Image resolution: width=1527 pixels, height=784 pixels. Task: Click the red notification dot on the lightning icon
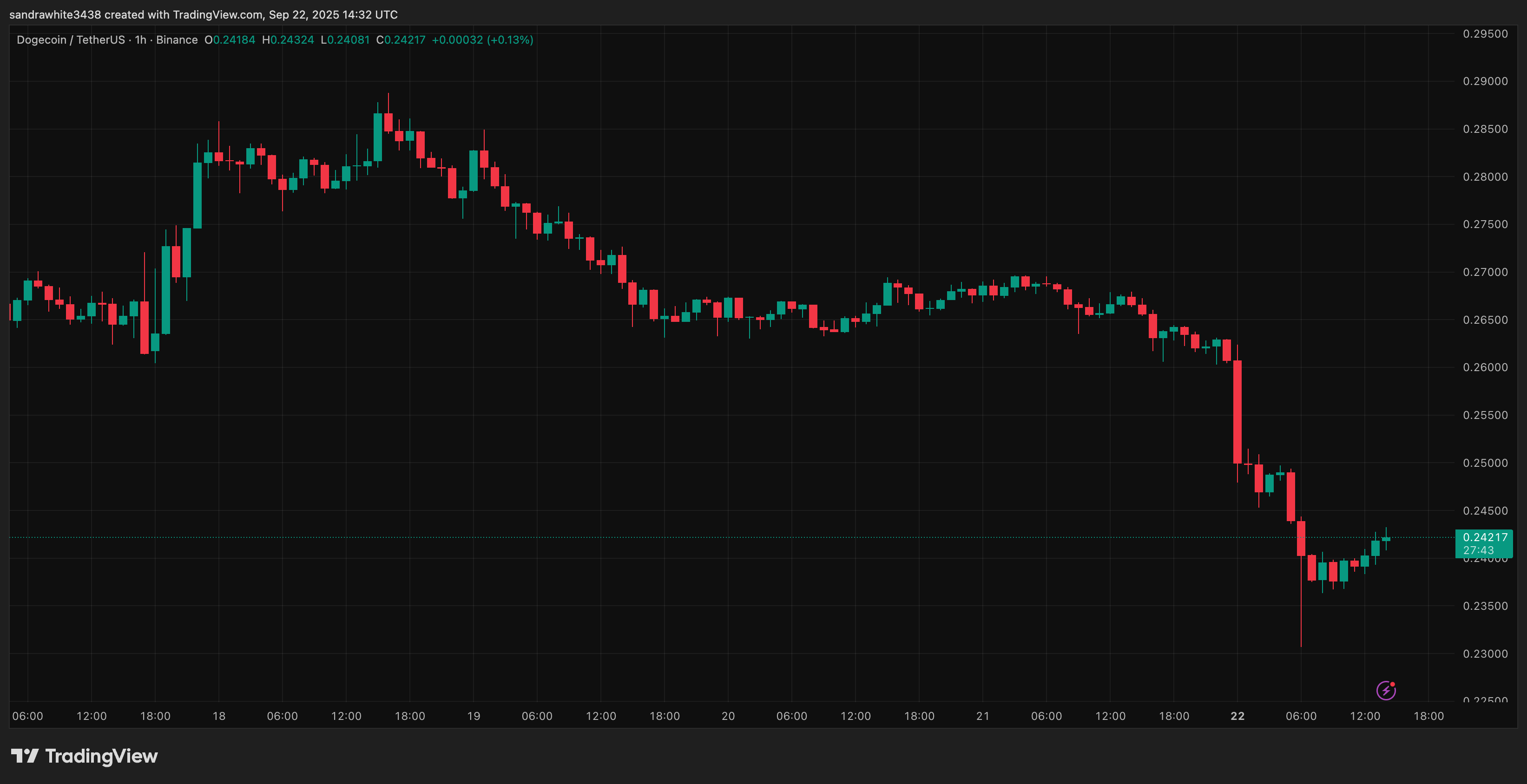click(x=1393, y=685)
